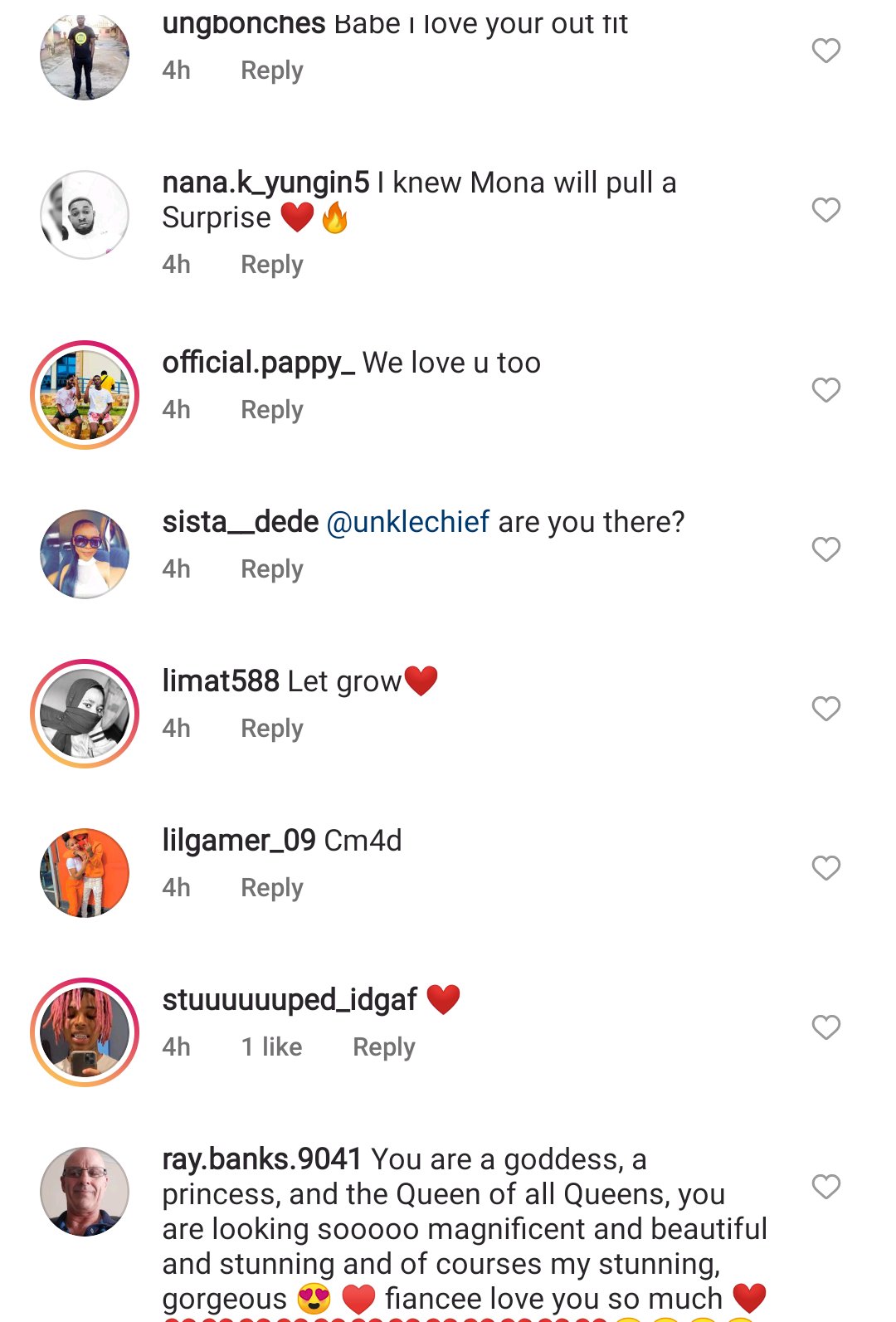The height and width of the screenshot is (1322, 896).
Task: View '1 like' on stuuuuuuped_idgaf's comment
Action: 271,1047
